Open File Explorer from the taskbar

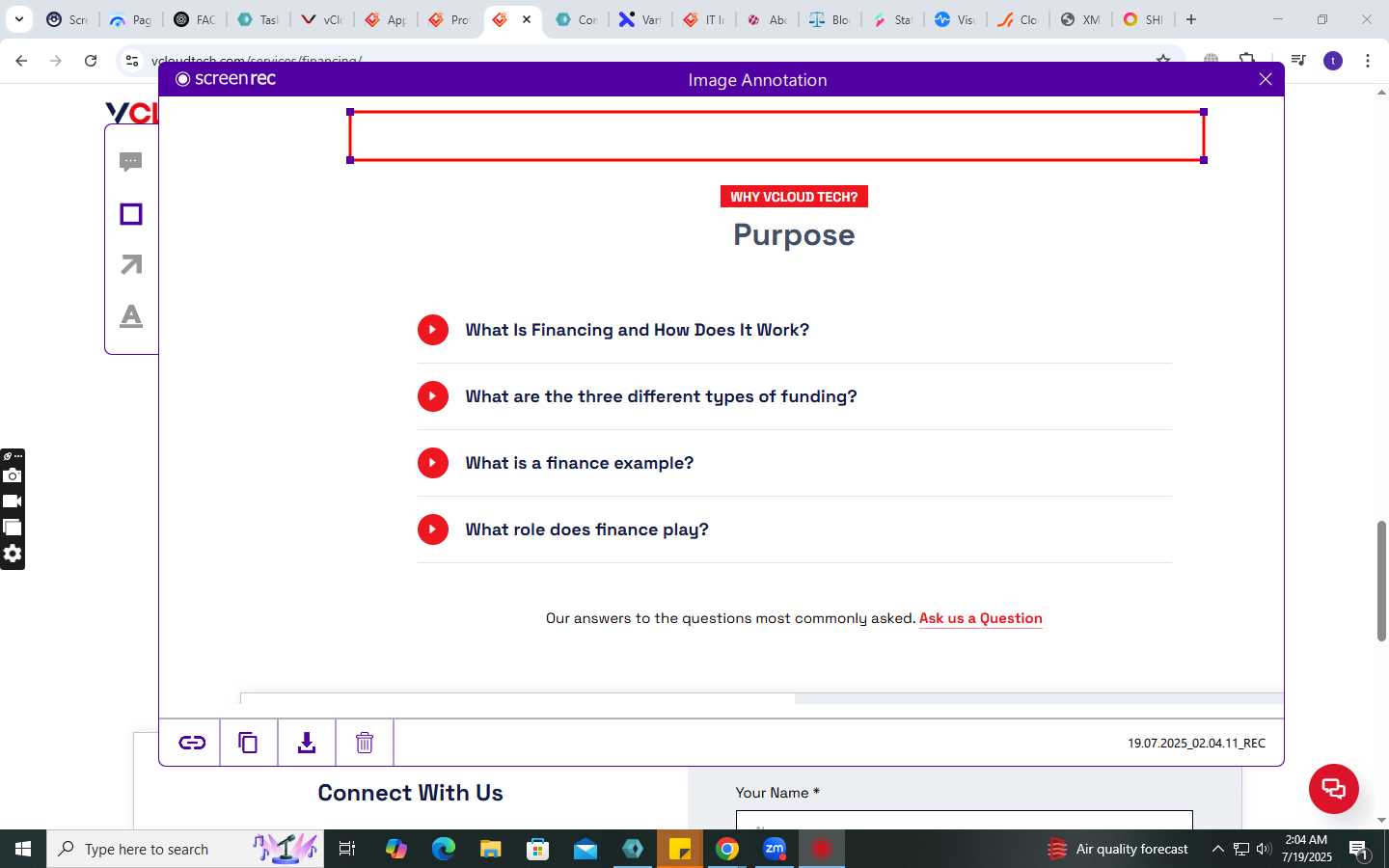(491, 849)
